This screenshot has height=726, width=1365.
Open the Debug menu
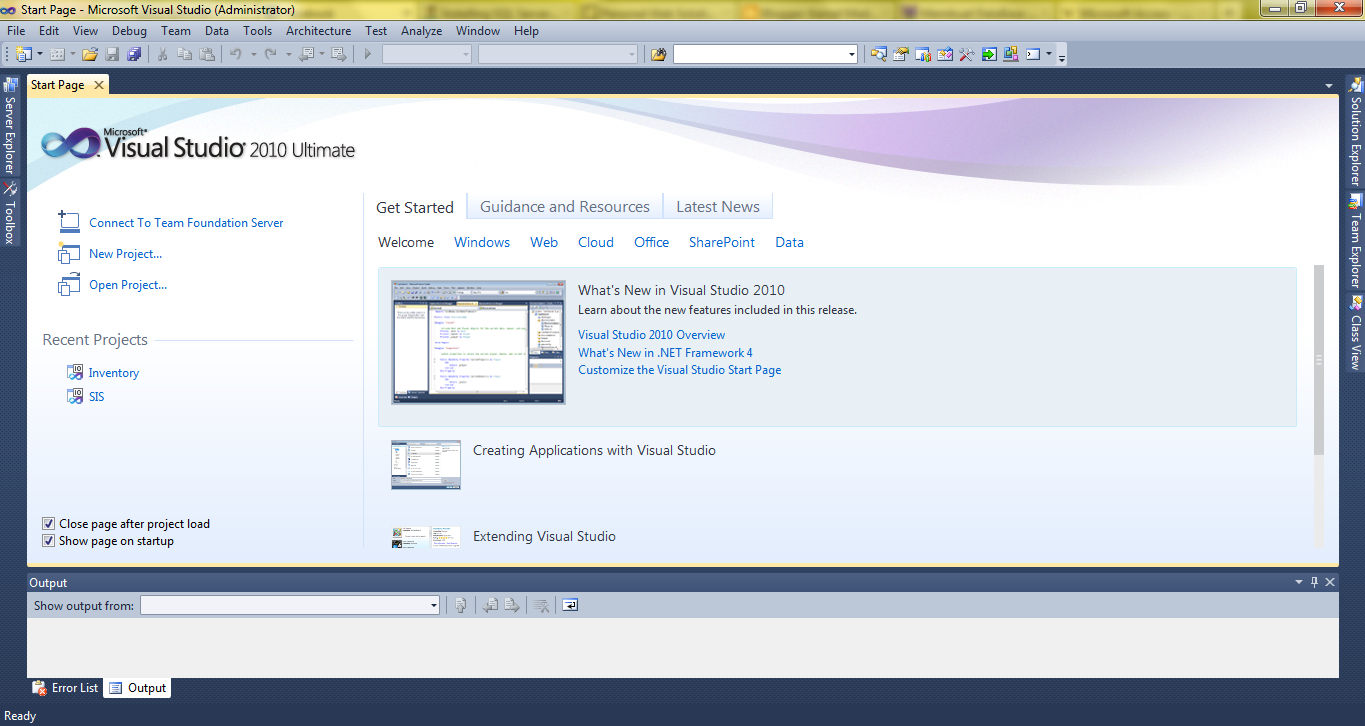pos(129,31)
